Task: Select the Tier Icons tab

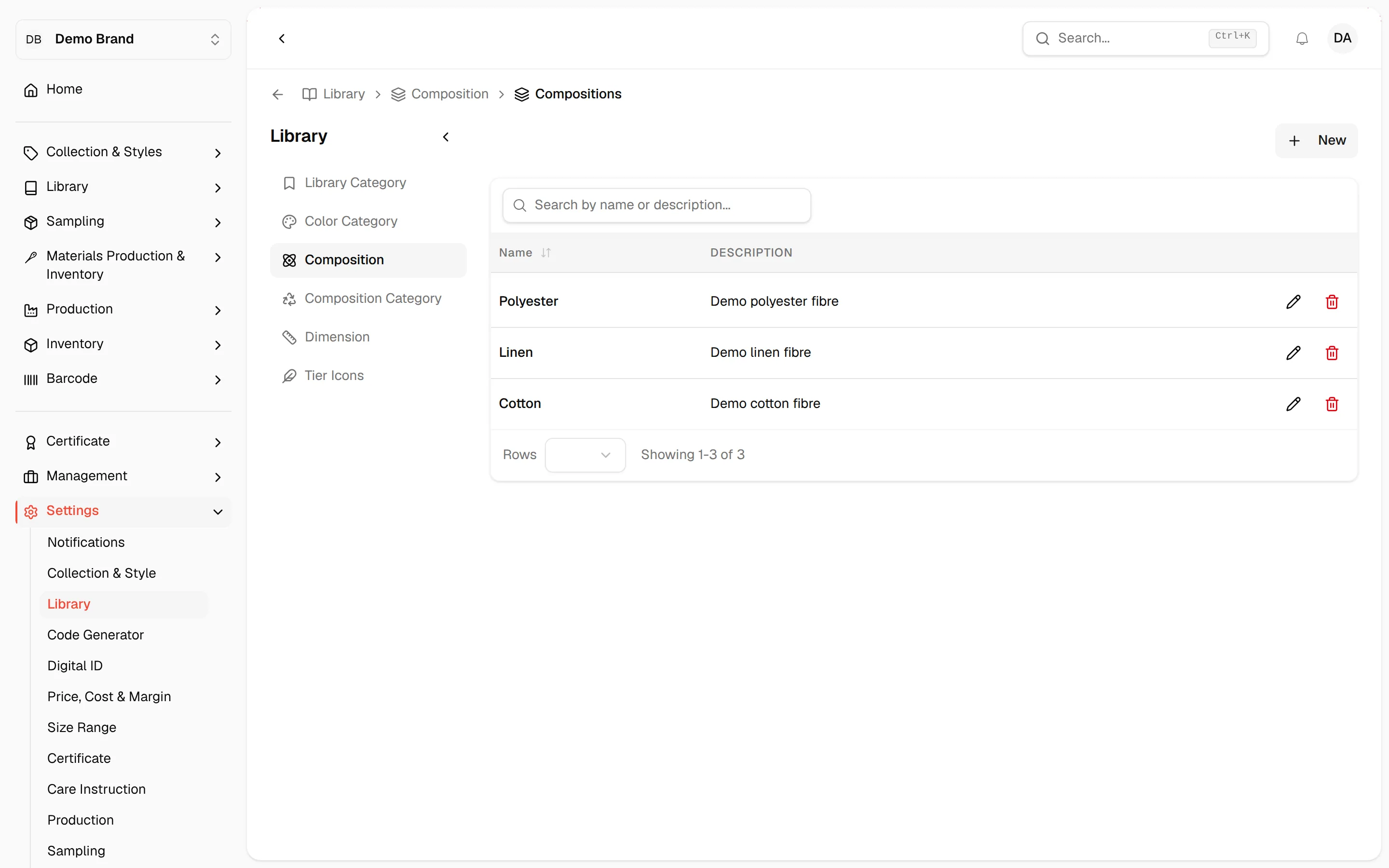Action: point(368,376)
